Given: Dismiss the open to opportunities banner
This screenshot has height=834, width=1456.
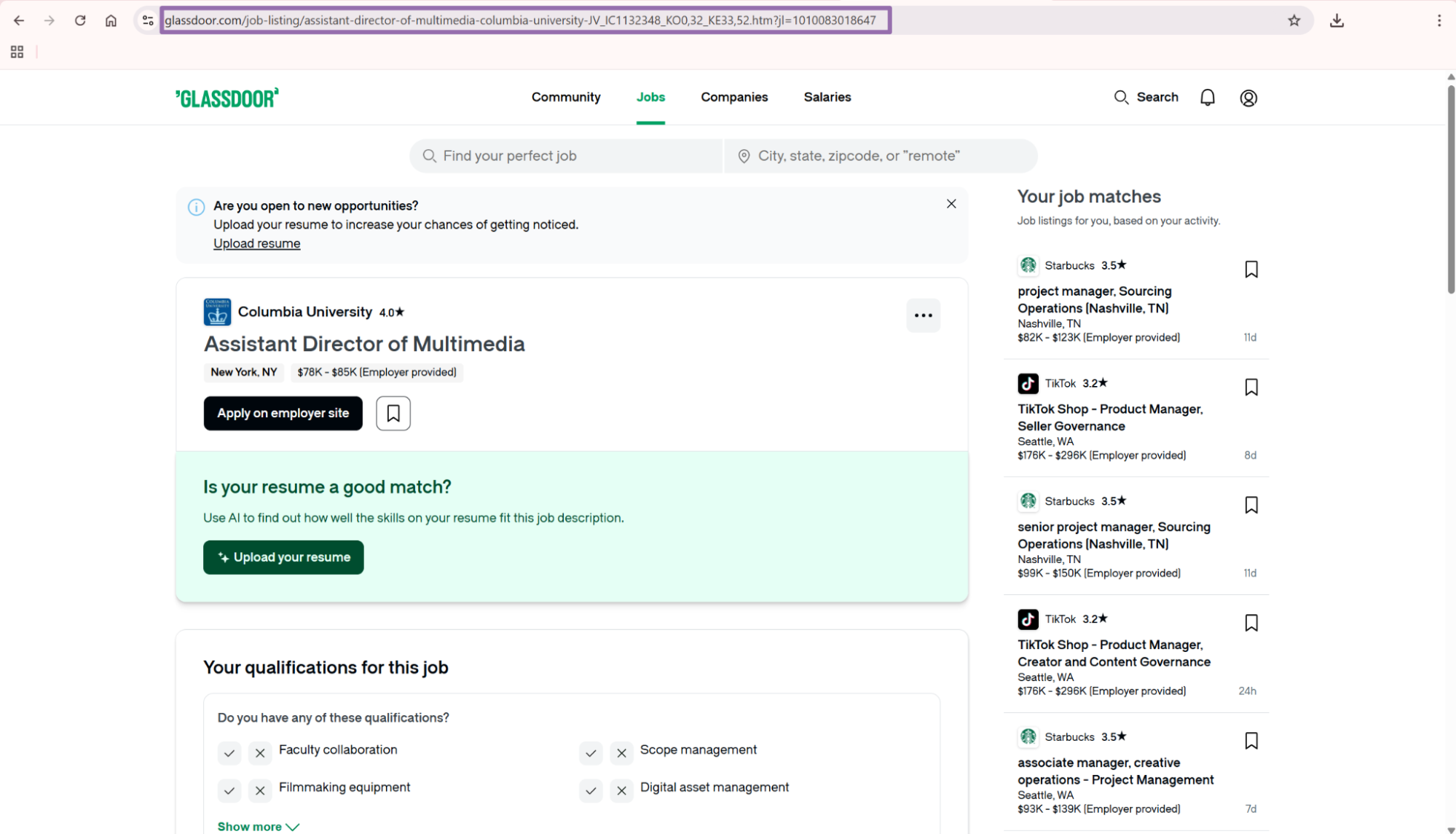Looking at the screenshot, I should (x=951, y=204).
